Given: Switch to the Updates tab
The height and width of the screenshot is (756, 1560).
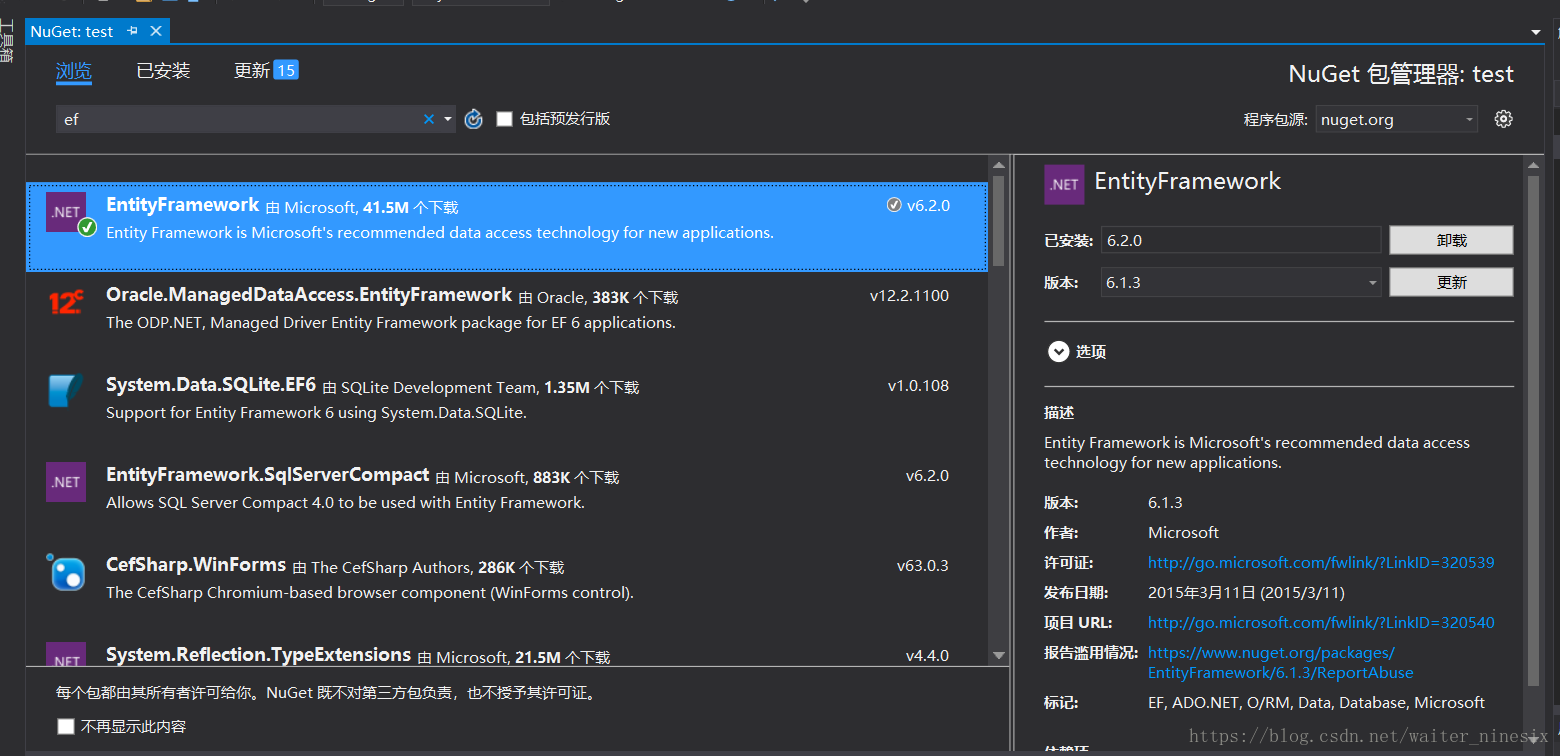Looking at the screenshot, I should coord(252,70).
